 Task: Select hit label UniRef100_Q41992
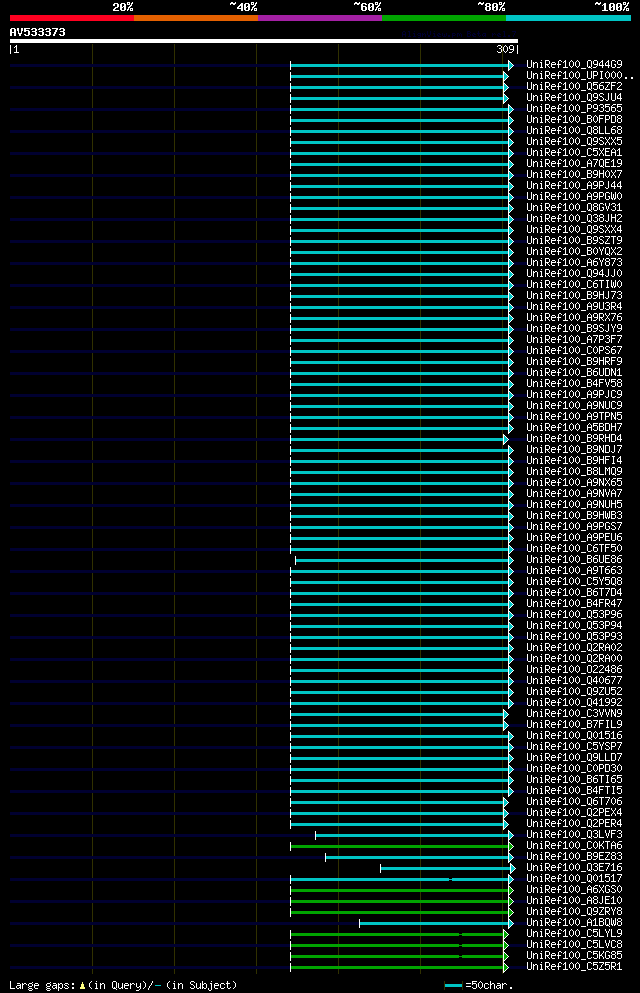pyautogui.click(x=574, y=703)
